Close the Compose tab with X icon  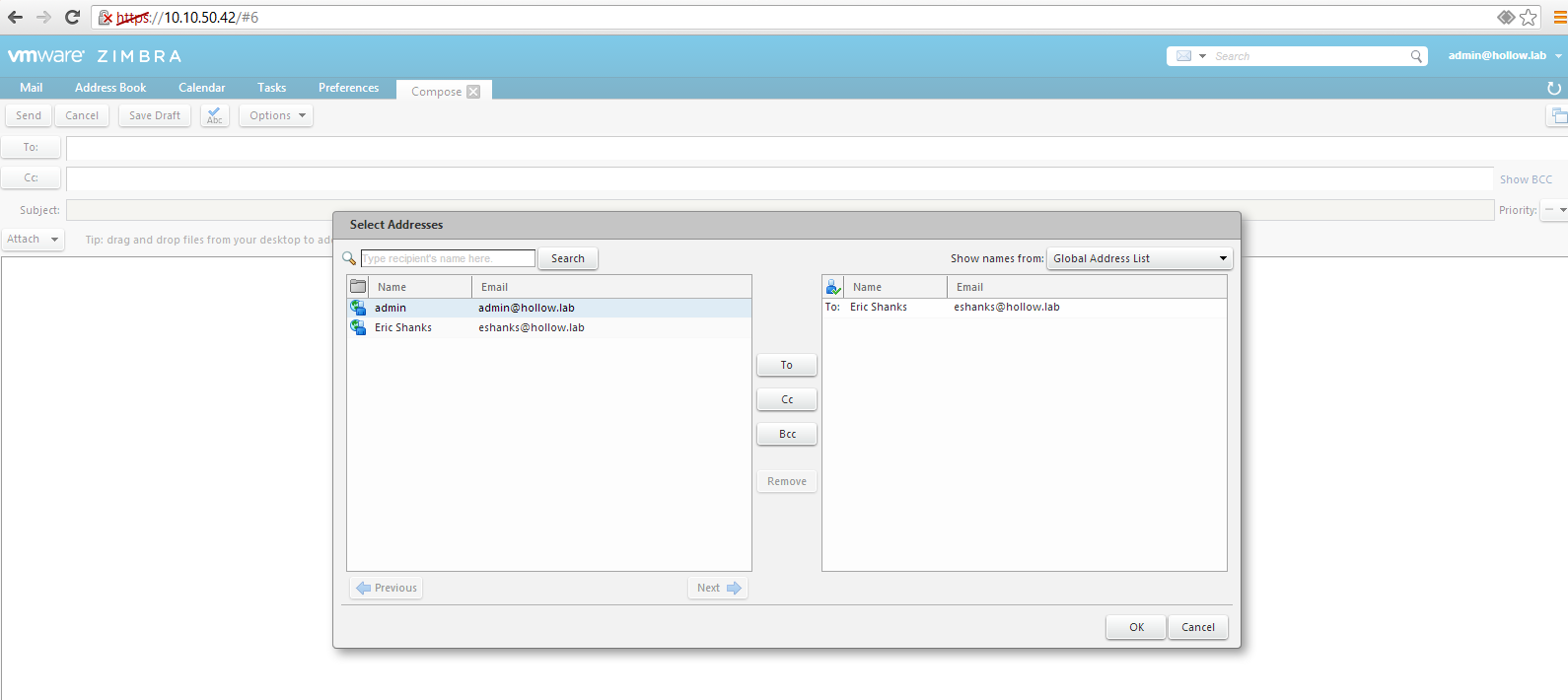click(x=473, y=92)
